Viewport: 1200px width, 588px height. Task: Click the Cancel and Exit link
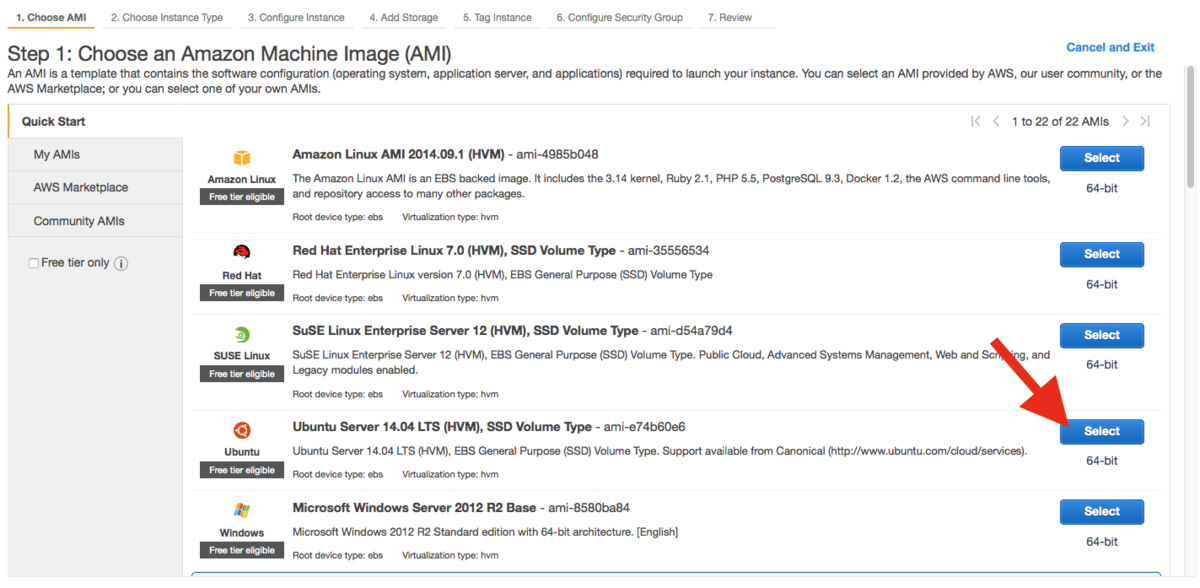tap(1110, 47)
